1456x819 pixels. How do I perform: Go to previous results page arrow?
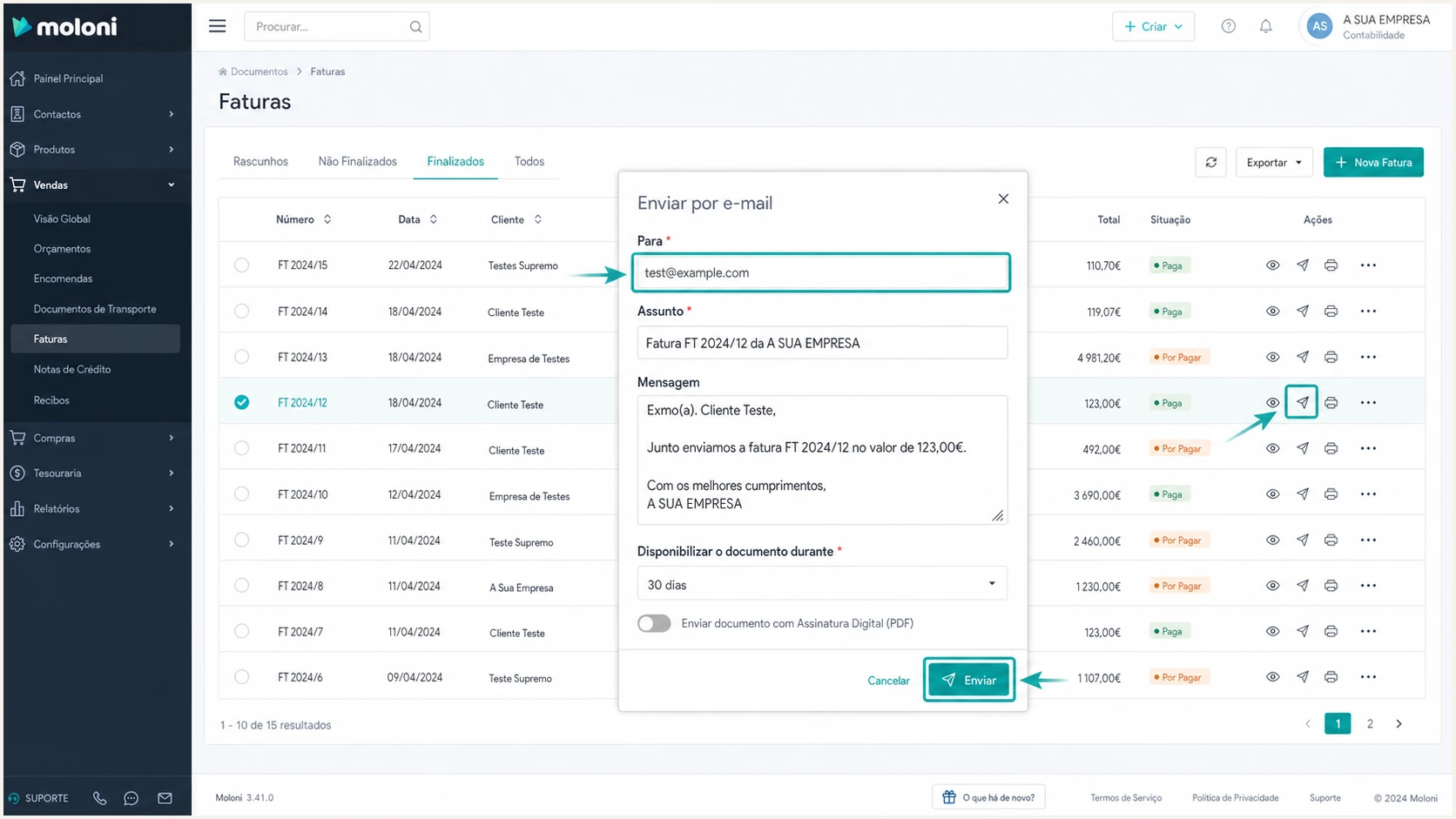(x=1307, y=723)
